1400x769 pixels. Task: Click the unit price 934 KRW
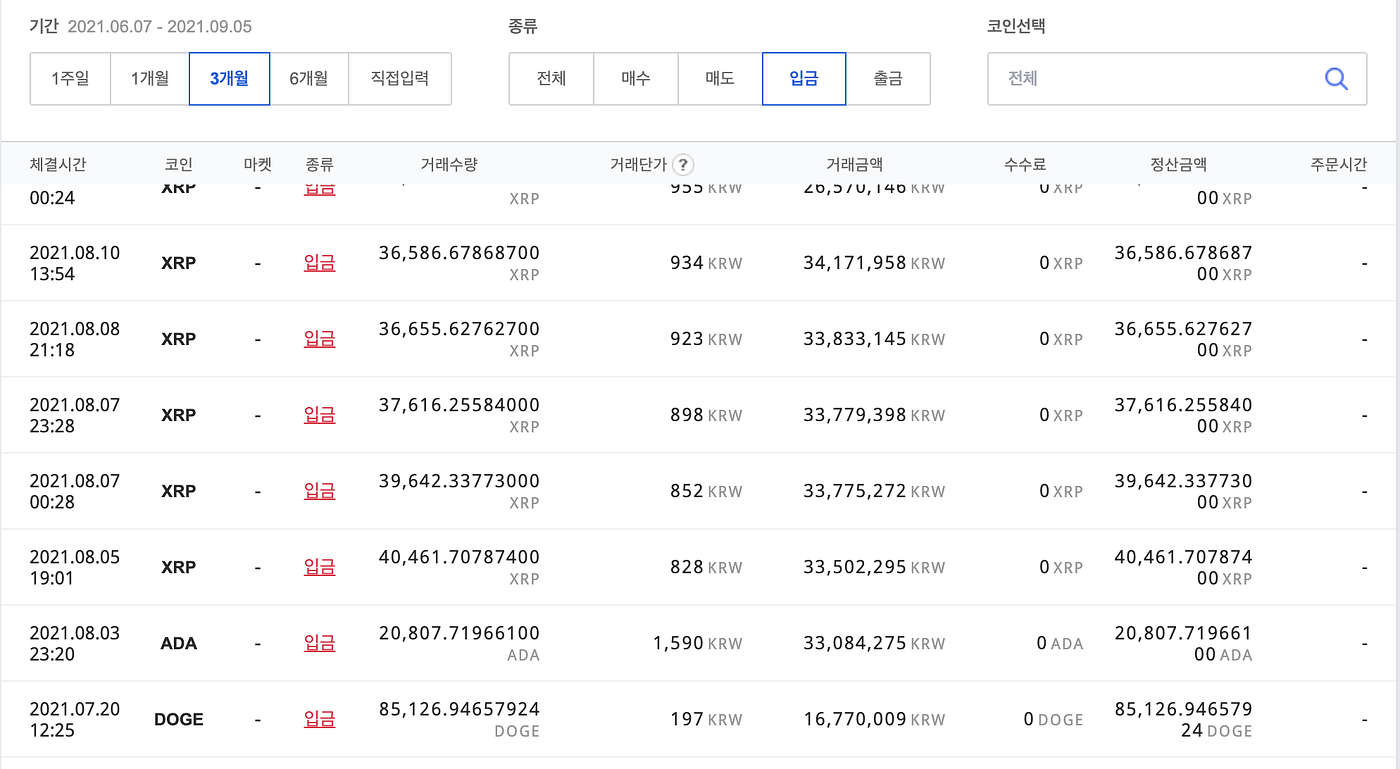pyautogui.click(x=707, y=263)
